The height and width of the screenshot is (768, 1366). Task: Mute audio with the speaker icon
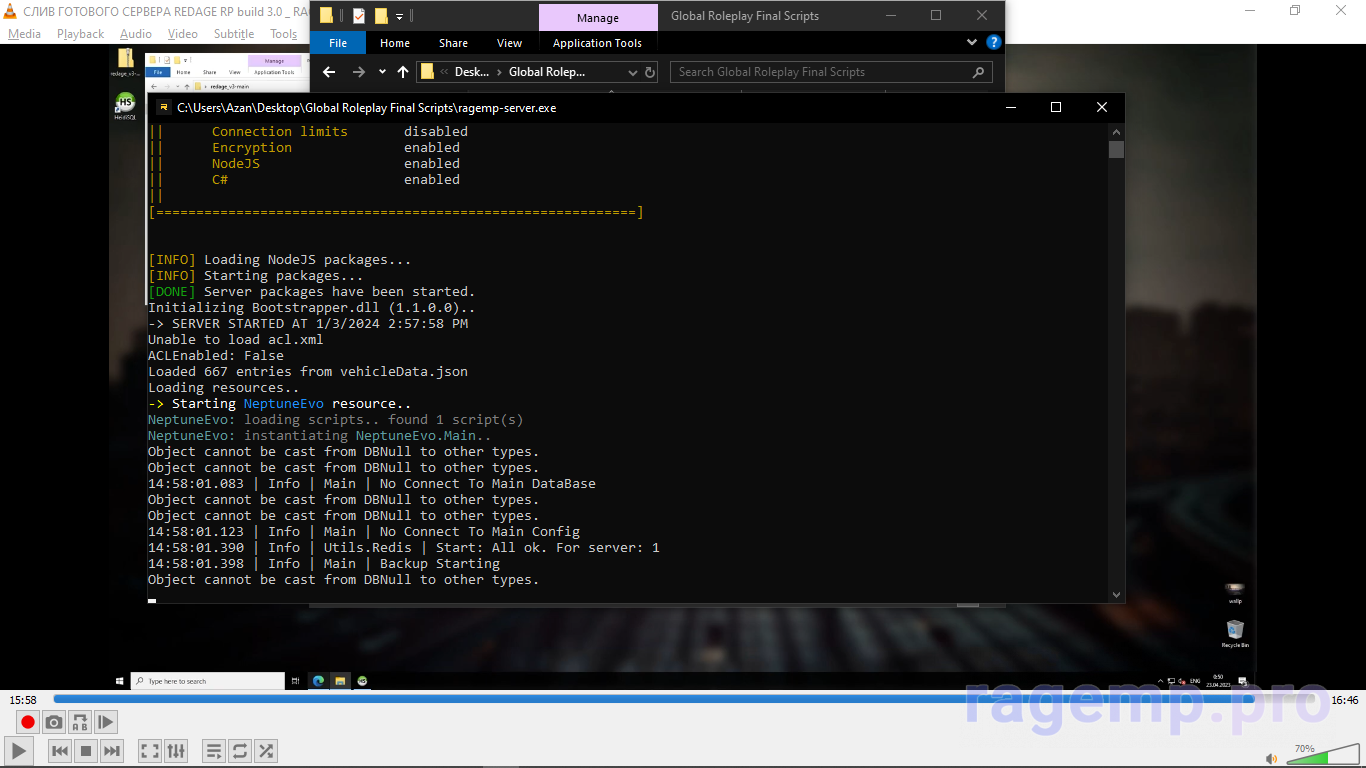1272,759
